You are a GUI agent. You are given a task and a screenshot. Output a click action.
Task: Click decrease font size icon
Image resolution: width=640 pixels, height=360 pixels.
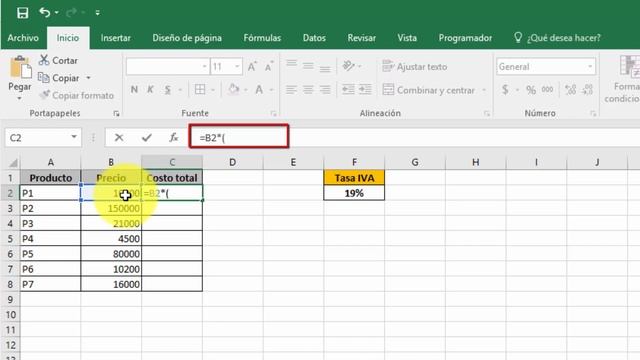(x=269, y=67)
